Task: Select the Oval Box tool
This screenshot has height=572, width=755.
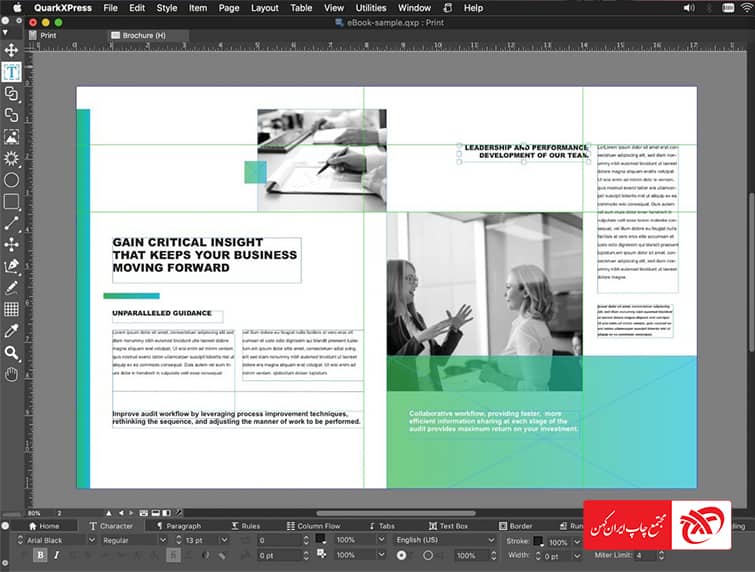Action: [x=11, y=180]
